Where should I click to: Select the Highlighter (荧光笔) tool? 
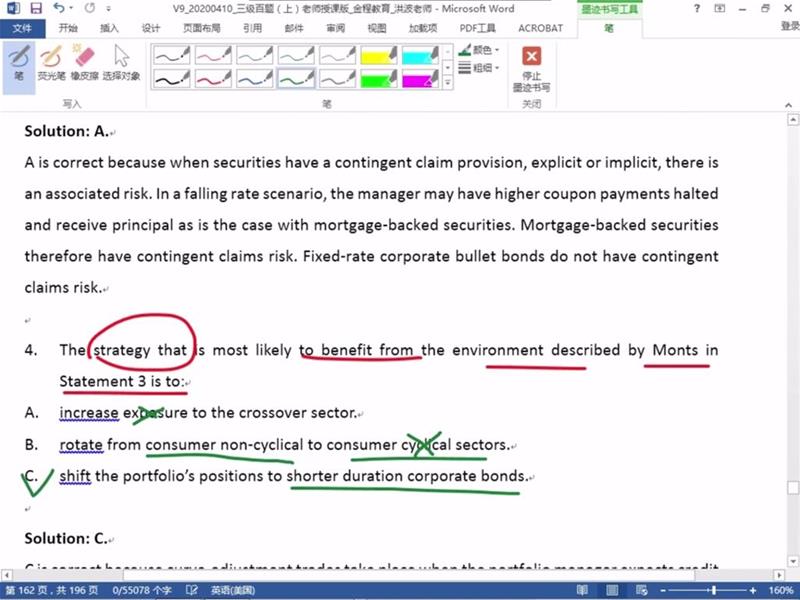tap(50, 62)
